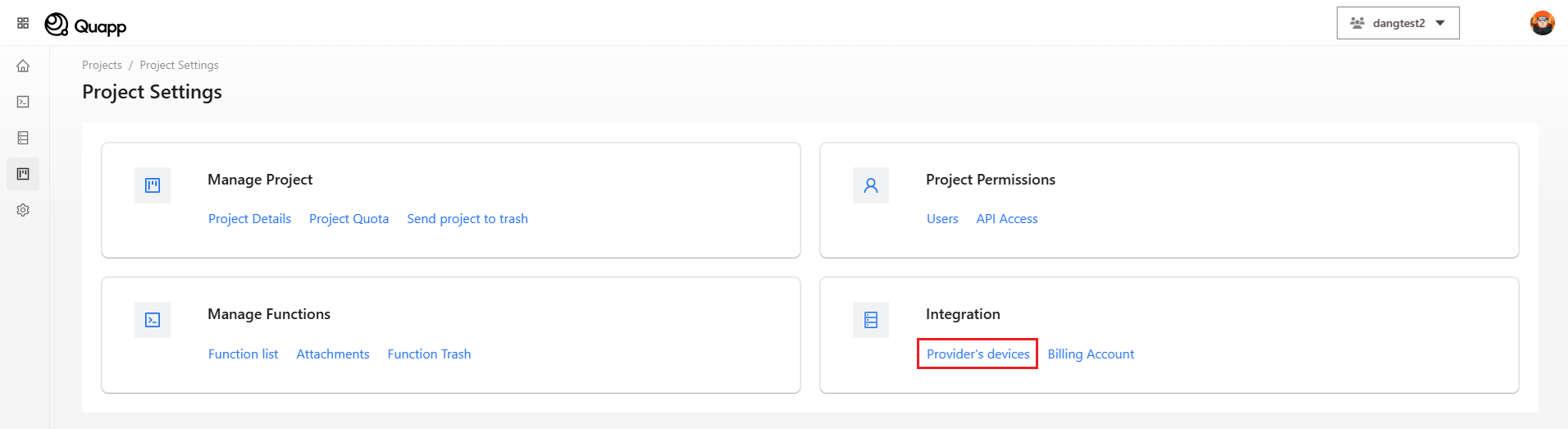Open the Functions terminal sidebar icon
Screen dimensions: 1568x429
(23, 102)
